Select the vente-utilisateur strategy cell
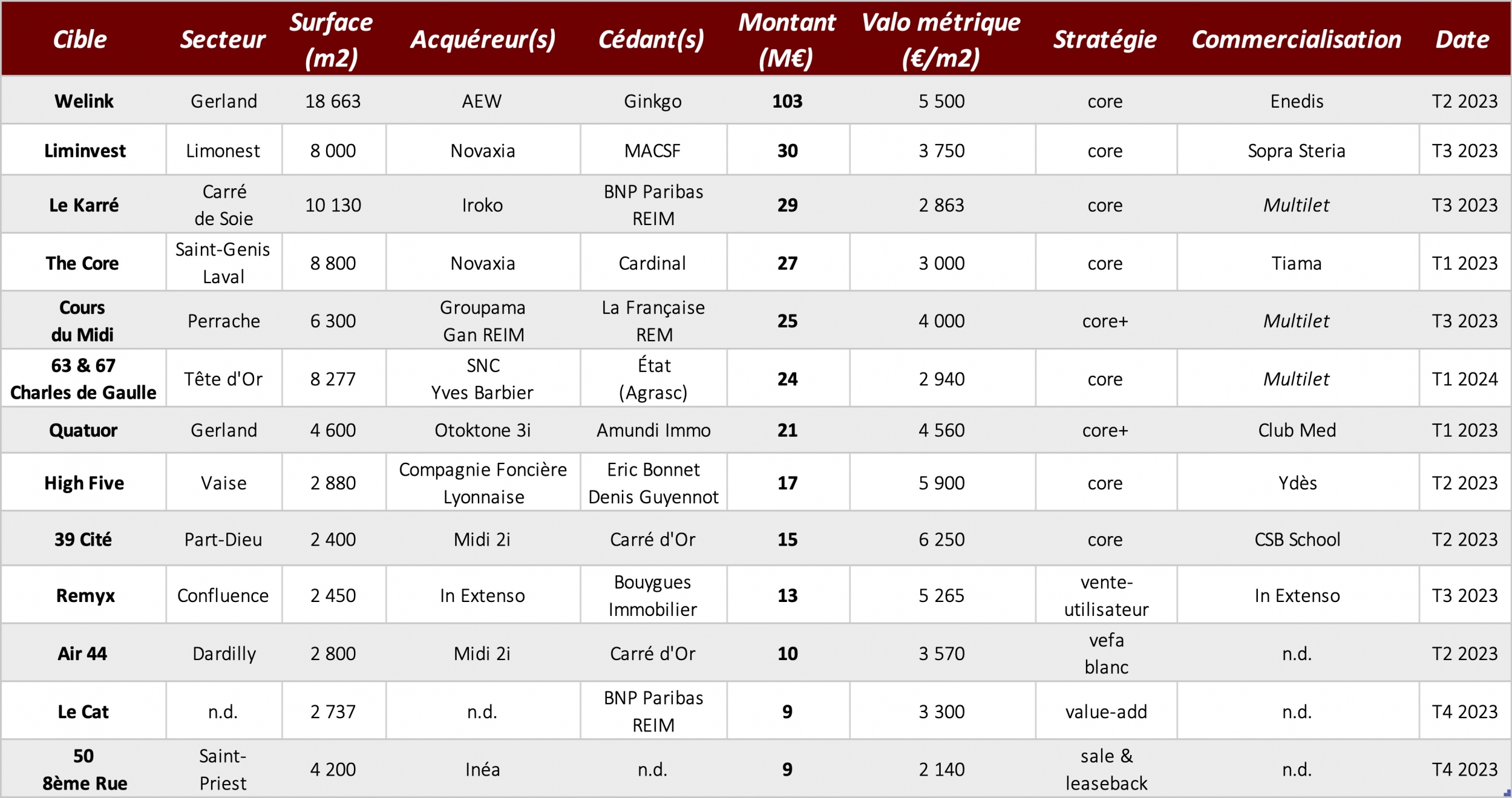 click(x=1105, y=596)
